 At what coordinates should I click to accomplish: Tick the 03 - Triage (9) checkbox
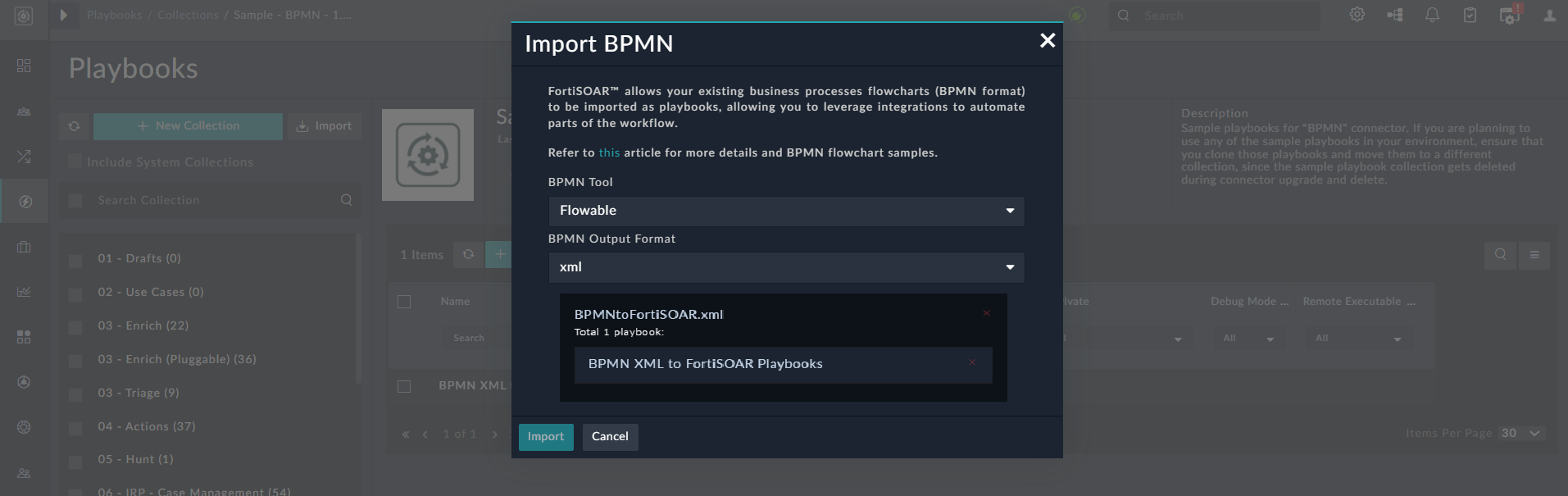(75, 394)
